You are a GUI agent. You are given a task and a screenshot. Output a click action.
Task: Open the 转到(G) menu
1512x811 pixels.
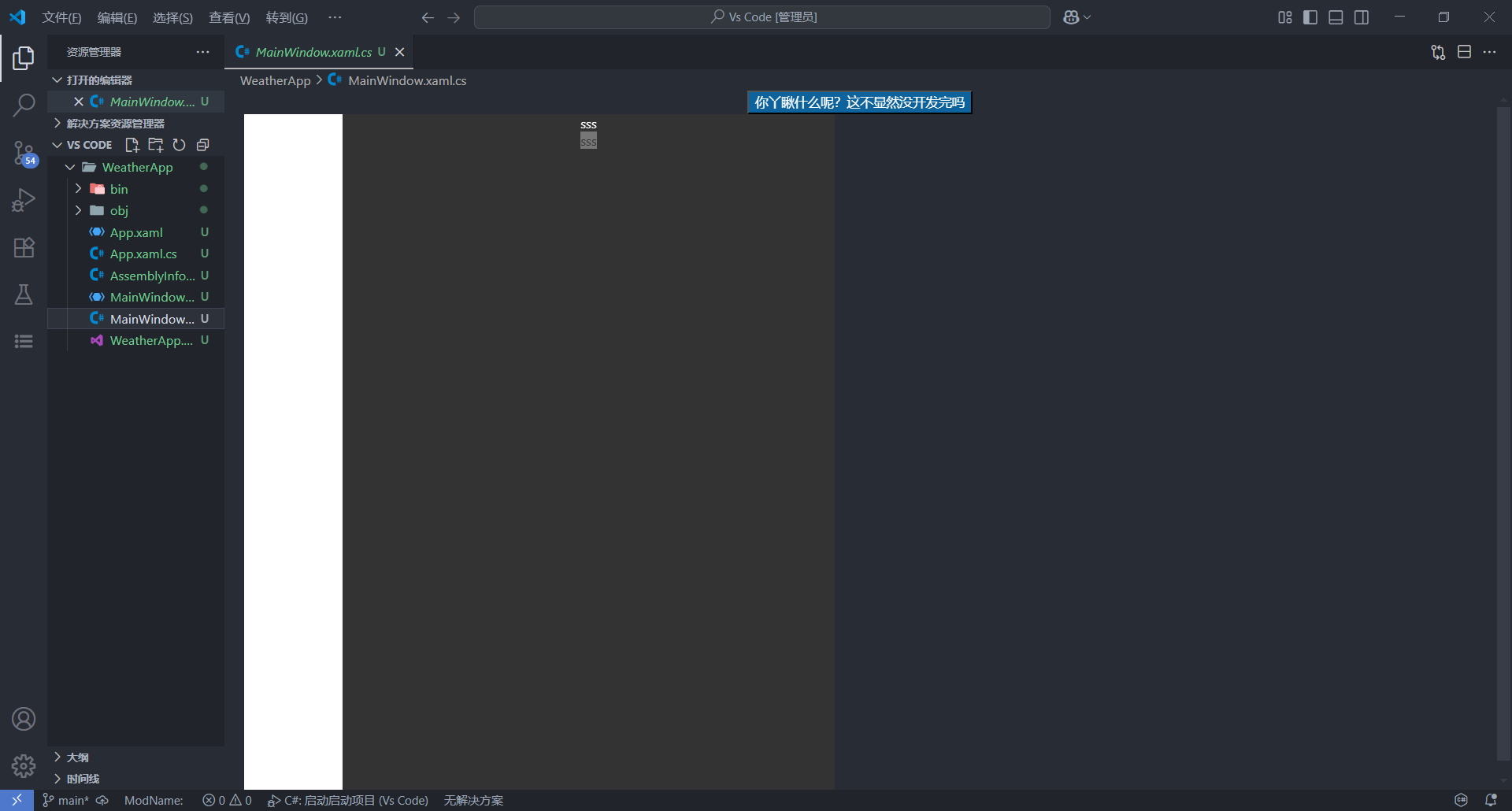pos(287,17)
